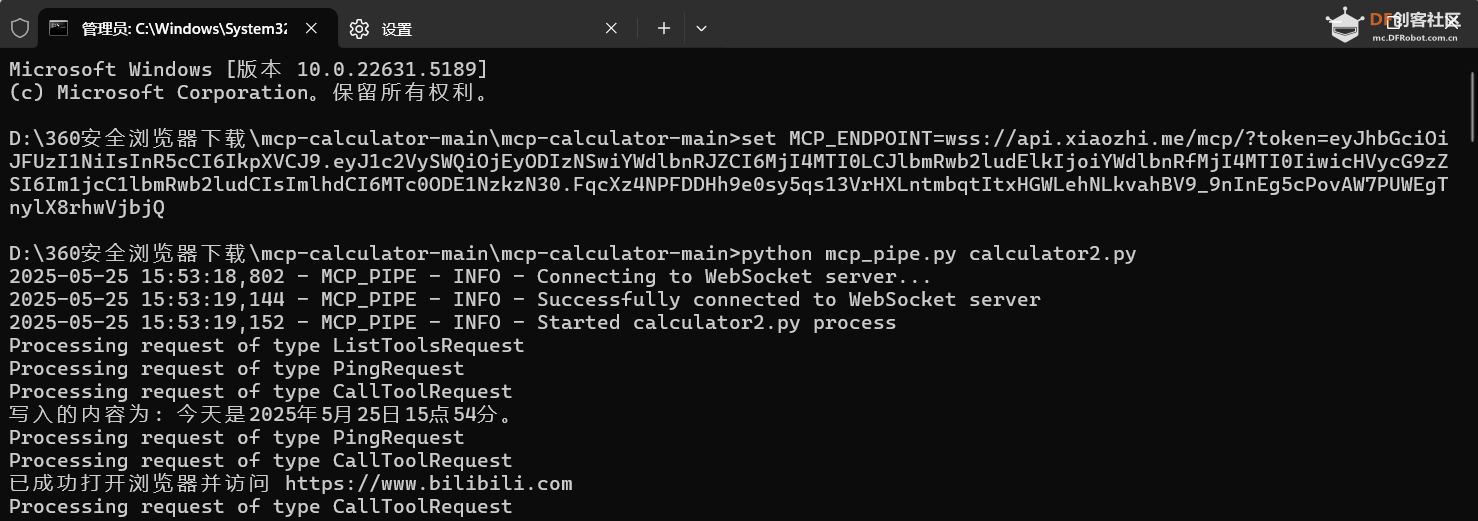
Task: Click the Successfully connected to WebSocket server line
Action: coord(525,300)
